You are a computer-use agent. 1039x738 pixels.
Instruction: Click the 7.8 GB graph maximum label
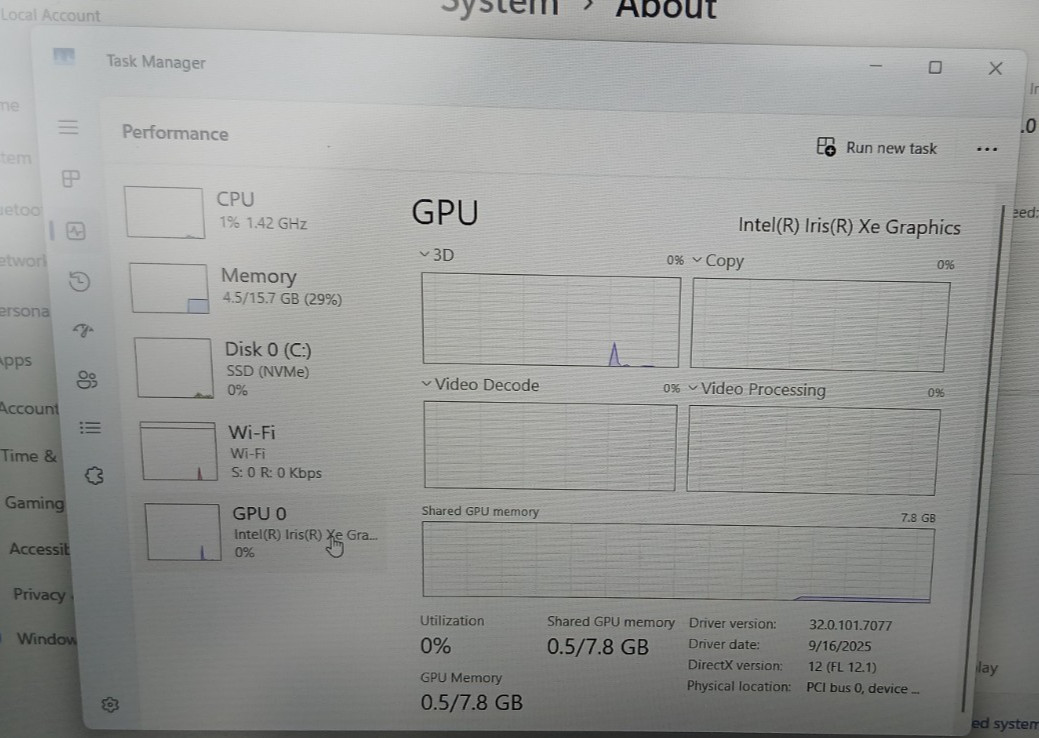[918, 518]
